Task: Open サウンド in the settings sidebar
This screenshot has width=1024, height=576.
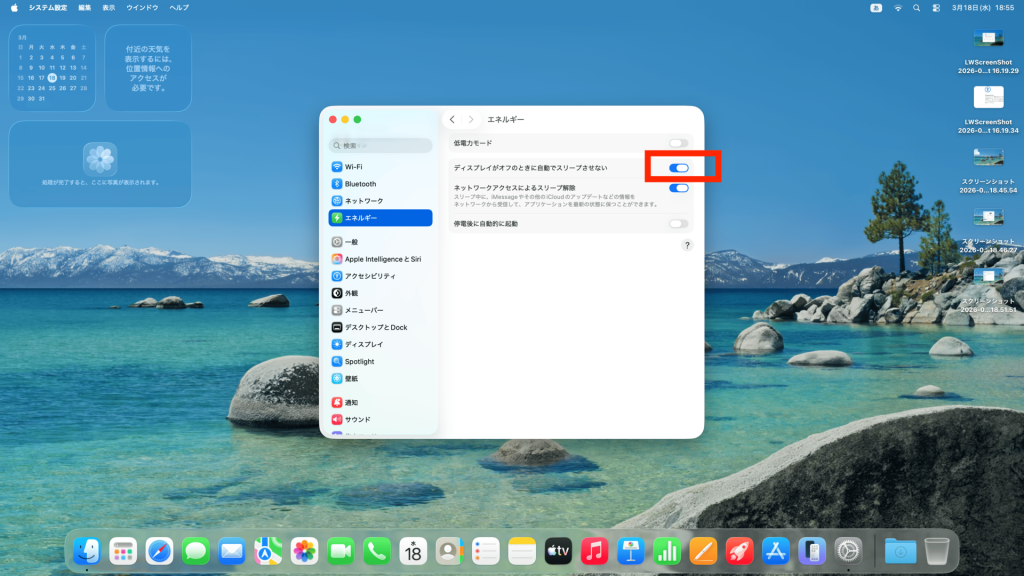Action: click(x=380, y=419)
